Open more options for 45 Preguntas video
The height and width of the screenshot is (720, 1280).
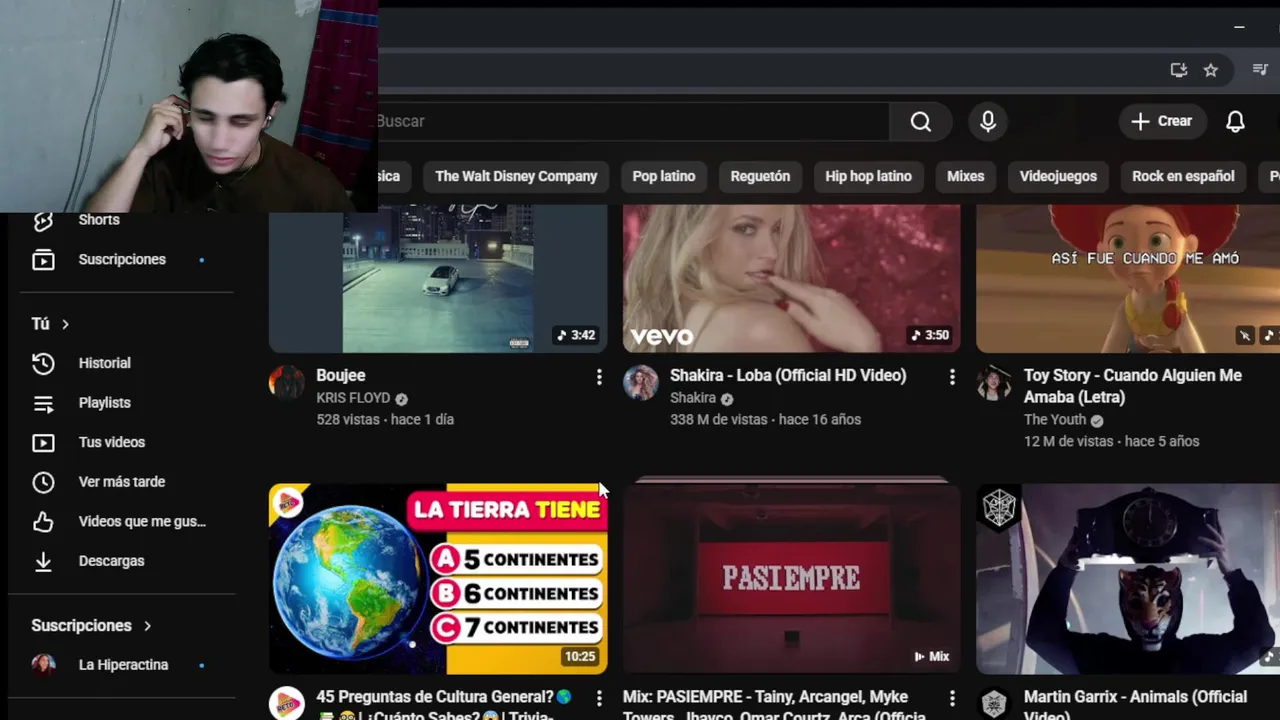pyautogui.click(x=598, y=698)
